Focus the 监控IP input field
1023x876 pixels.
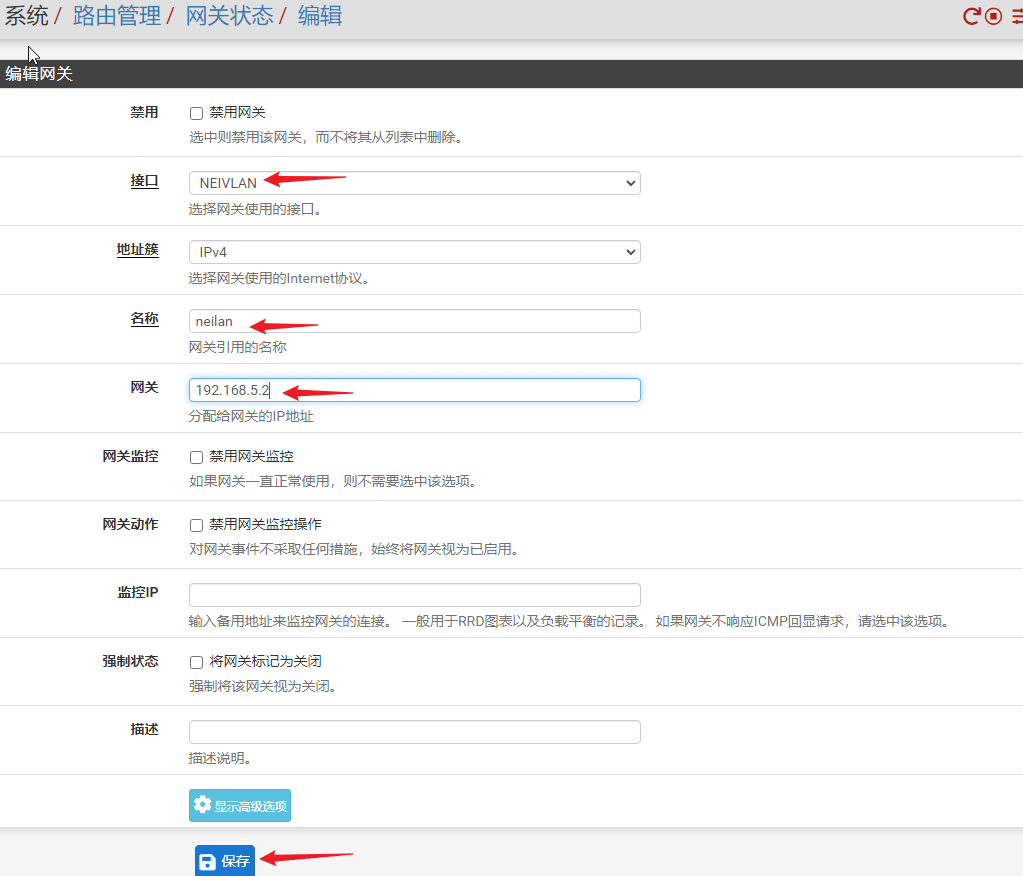[x=414, y=595]
